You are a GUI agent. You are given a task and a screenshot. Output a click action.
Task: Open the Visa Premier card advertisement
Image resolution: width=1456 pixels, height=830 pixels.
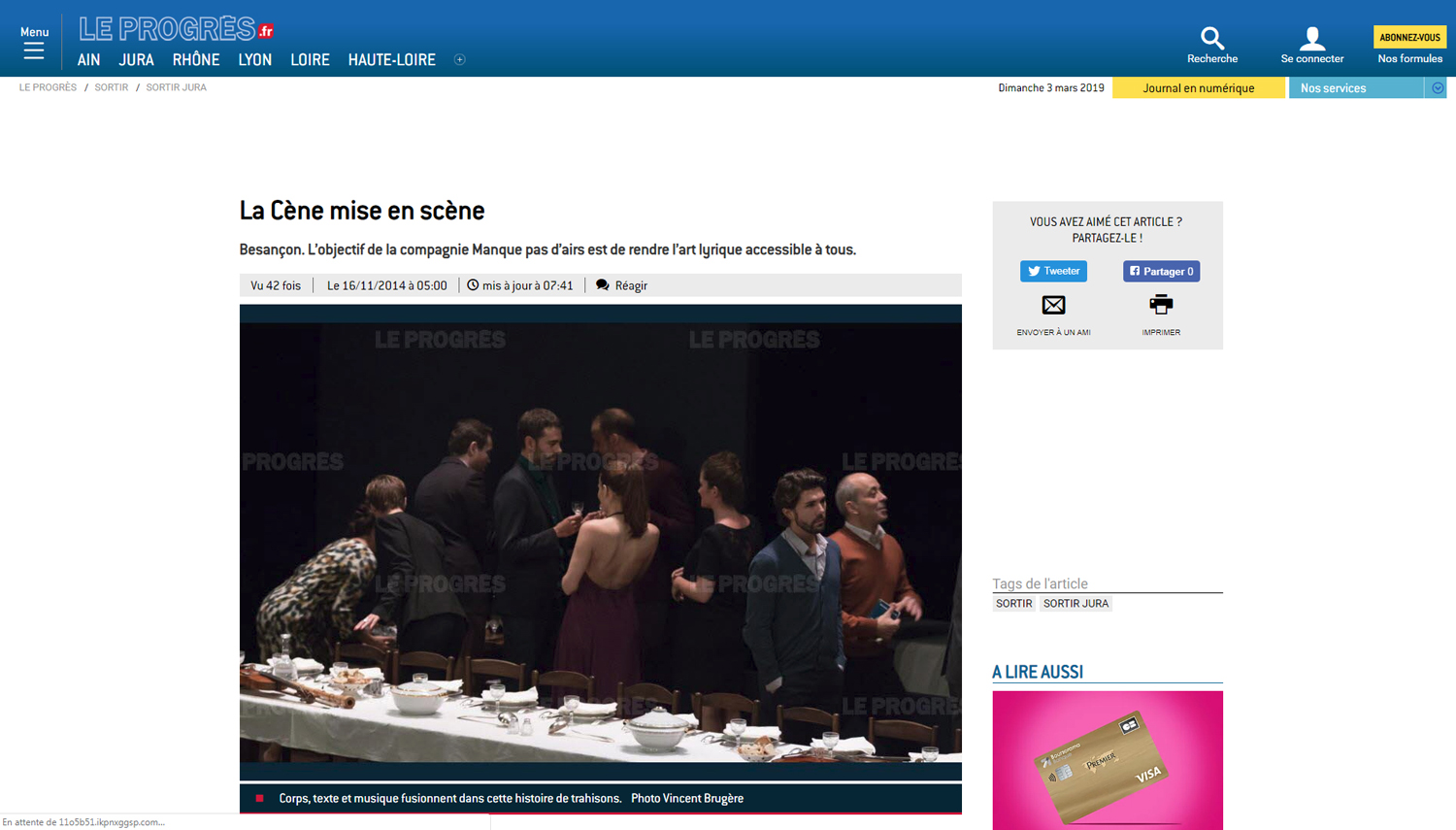click(x=1107, y=759)
